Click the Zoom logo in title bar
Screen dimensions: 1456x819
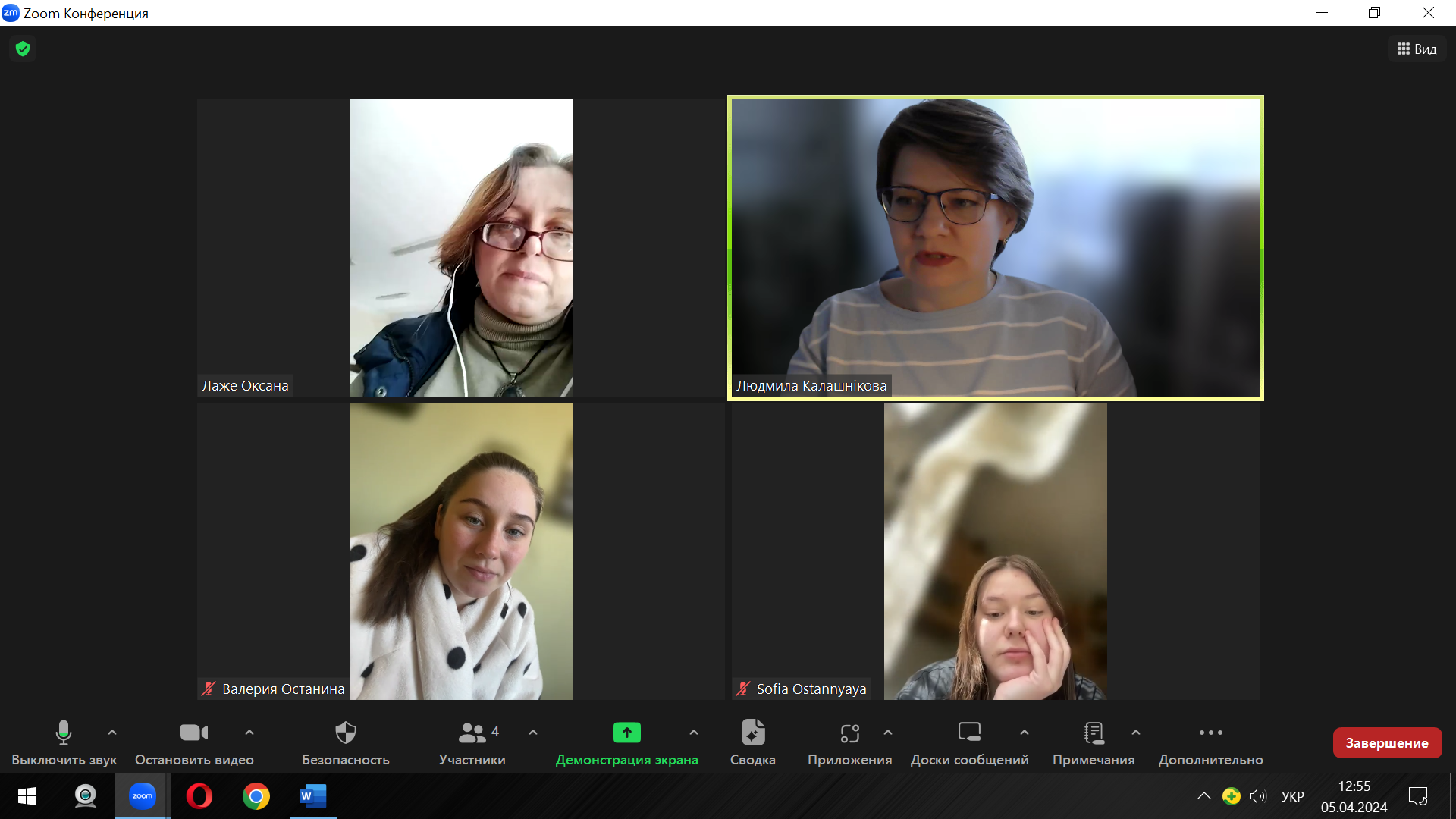coord(11,13)
